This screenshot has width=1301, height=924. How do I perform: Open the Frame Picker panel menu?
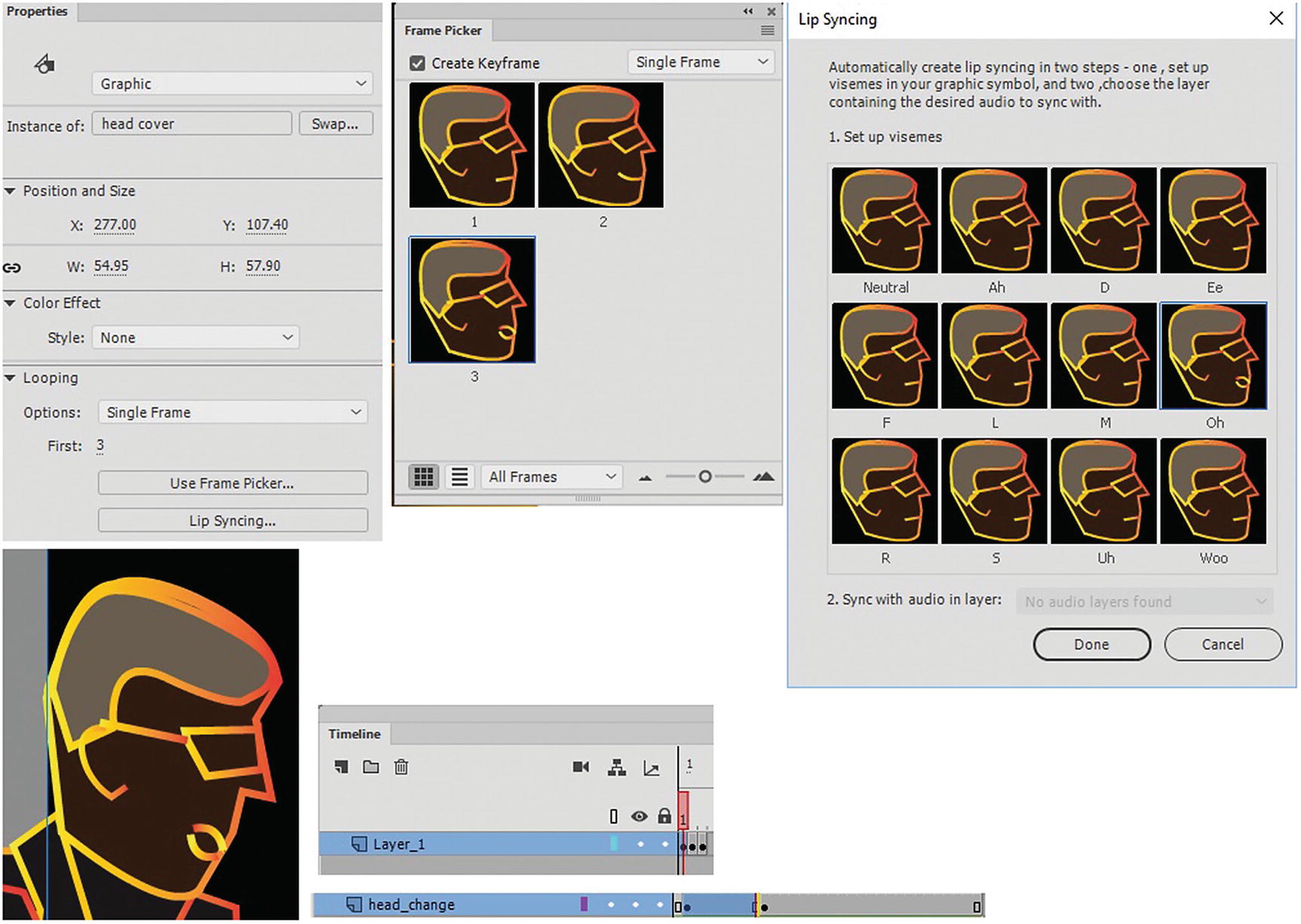coord(767,30)
